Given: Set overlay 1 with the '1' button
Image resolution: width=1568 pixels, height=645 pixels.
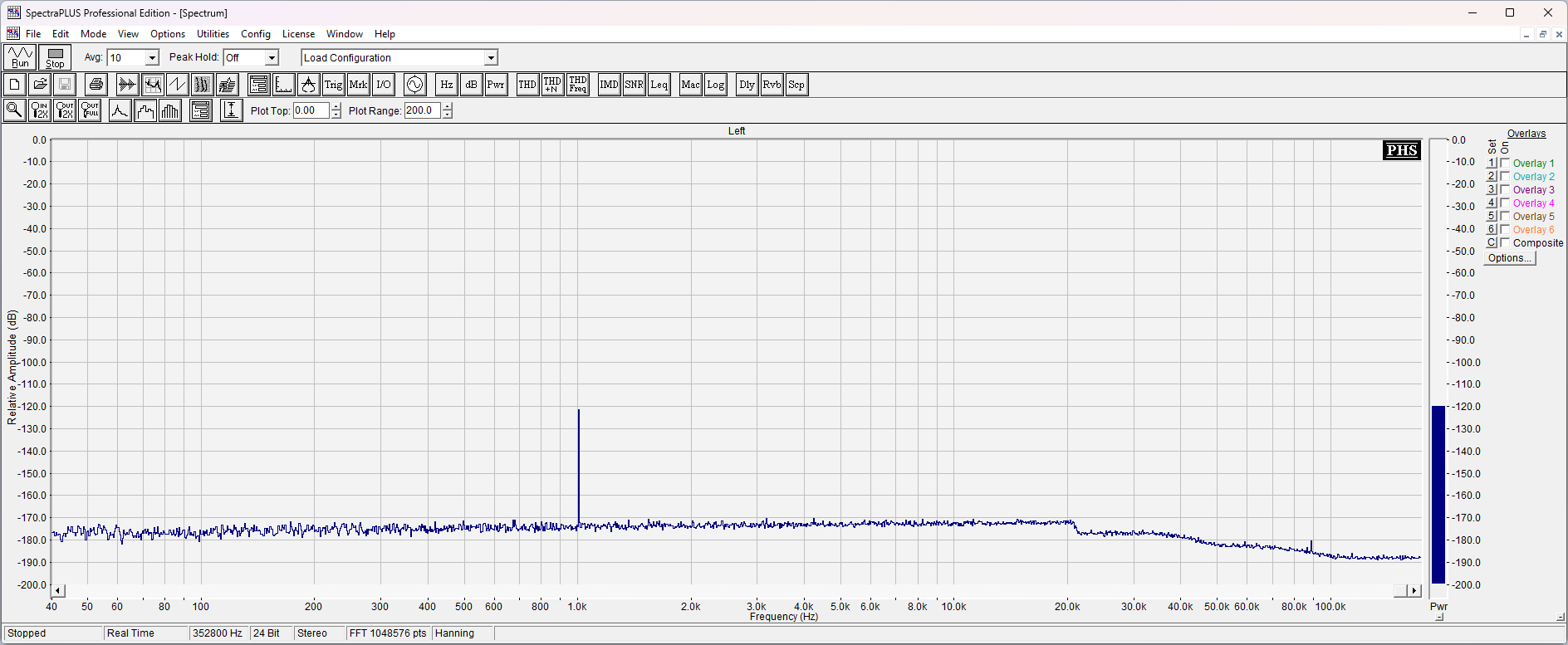Looking at the screenshot, I should [1492, 163].
